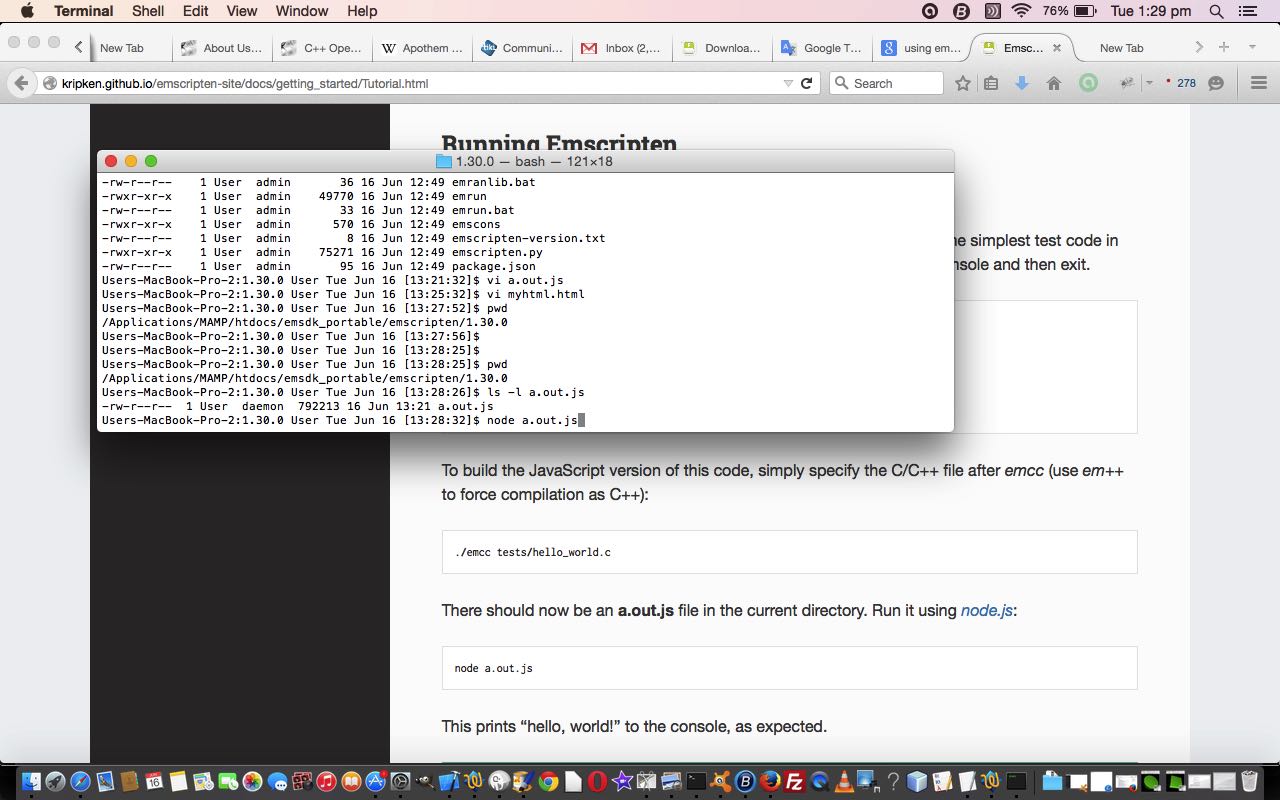Open the Window menu
The image size is (1280, 800).
click(301, 11)
